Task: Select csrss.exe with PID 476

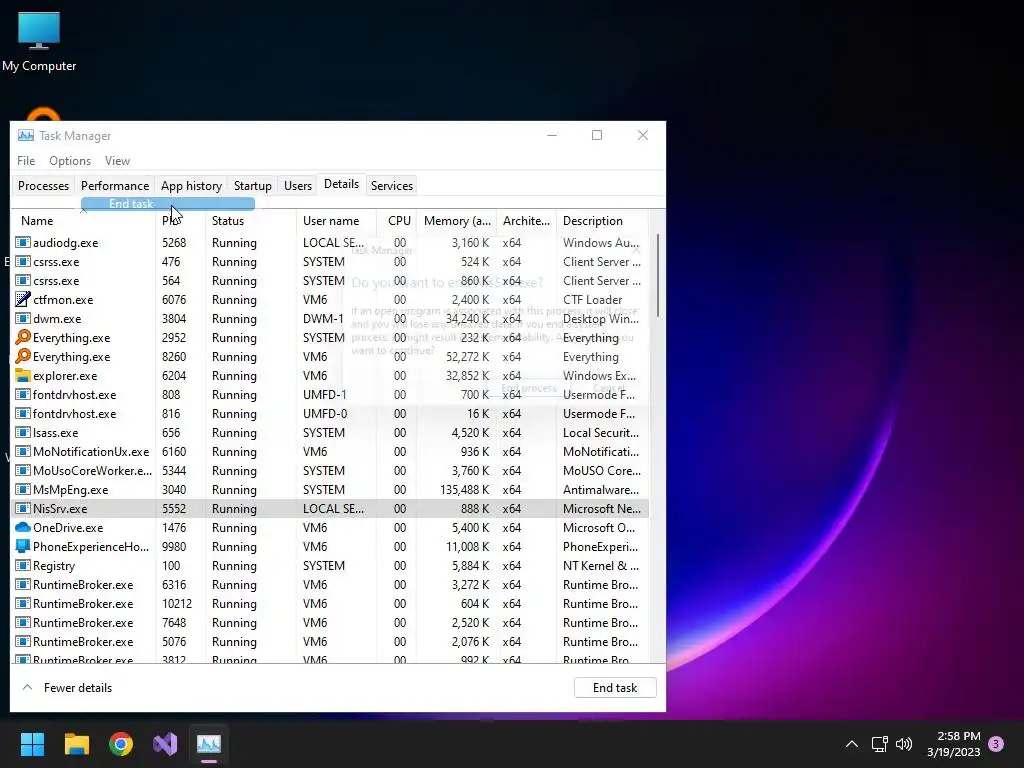Action: tap(330, 262)
